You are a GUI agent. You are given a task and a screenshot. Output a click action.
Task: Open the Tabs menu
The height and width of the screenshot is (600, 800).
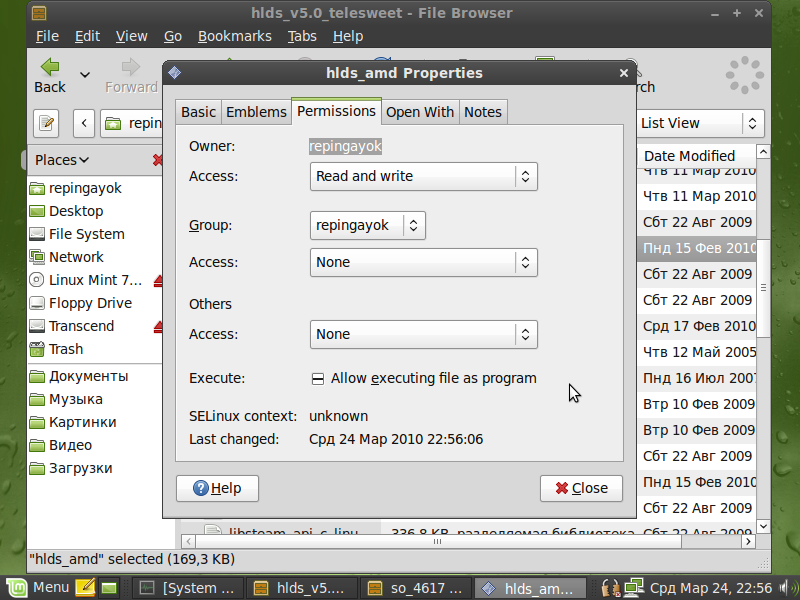click(302, 36)
